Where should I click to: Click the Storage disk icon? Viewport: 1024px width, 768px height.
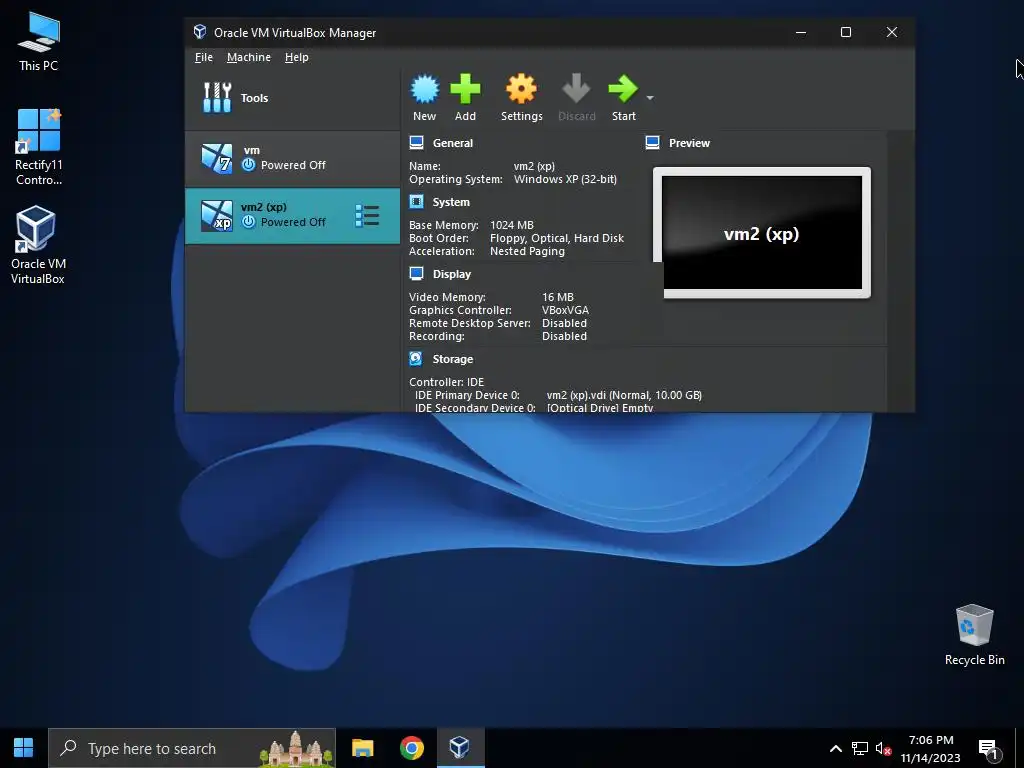coord(416,359)
